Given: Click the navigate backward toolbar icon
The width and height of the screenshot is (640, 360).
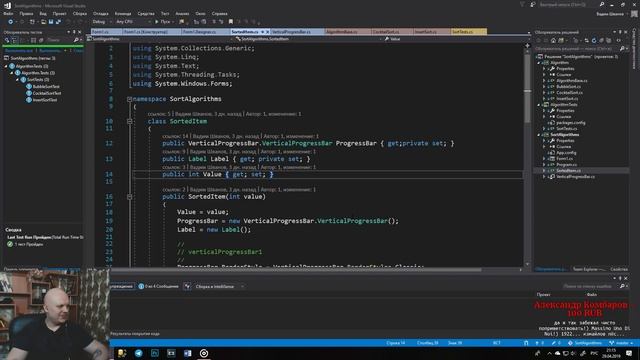Looking at the screenshot, I should [x=11, y=22].
